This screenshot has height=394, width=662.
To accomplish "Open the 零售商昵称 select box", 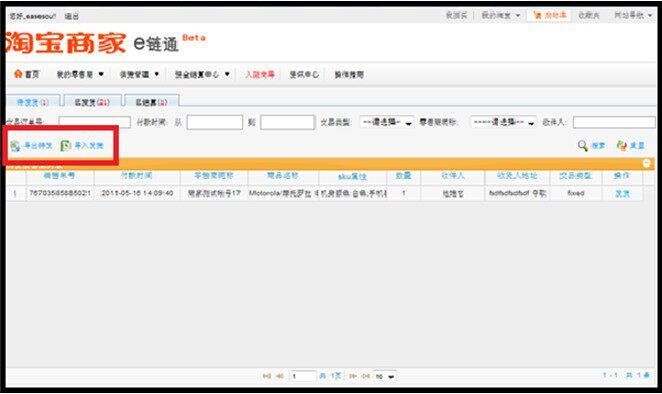I will point(503,122).
